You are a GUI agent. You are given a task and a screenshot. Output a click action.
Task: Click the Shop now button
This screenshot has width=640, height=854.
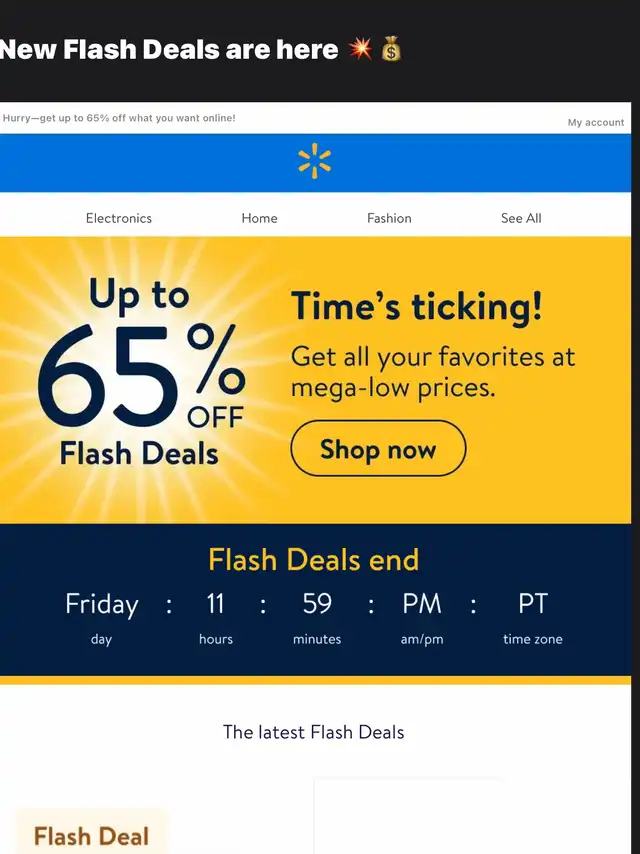(x=379, y=448)
